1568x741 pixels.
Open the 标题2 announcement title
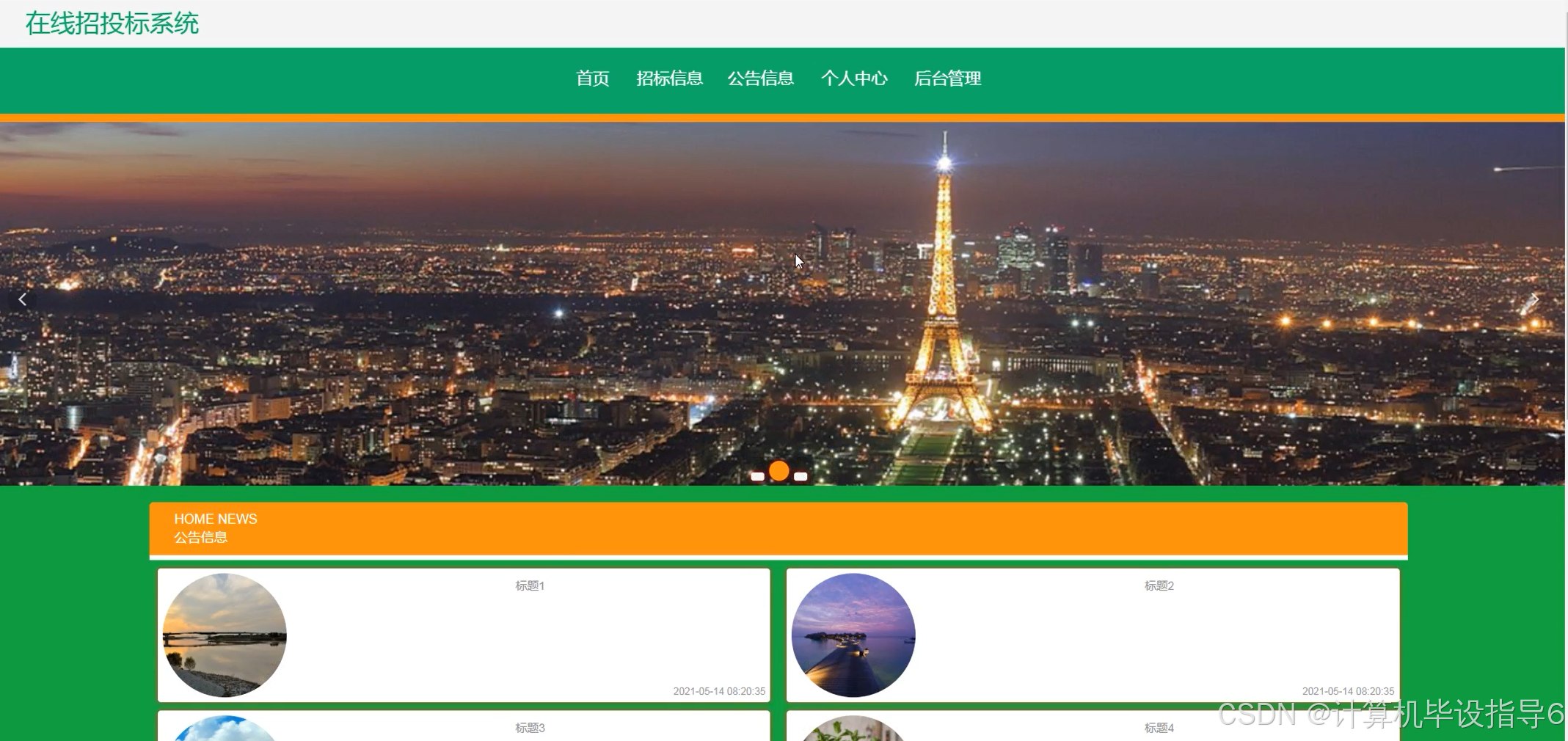tap(1159, 585)
